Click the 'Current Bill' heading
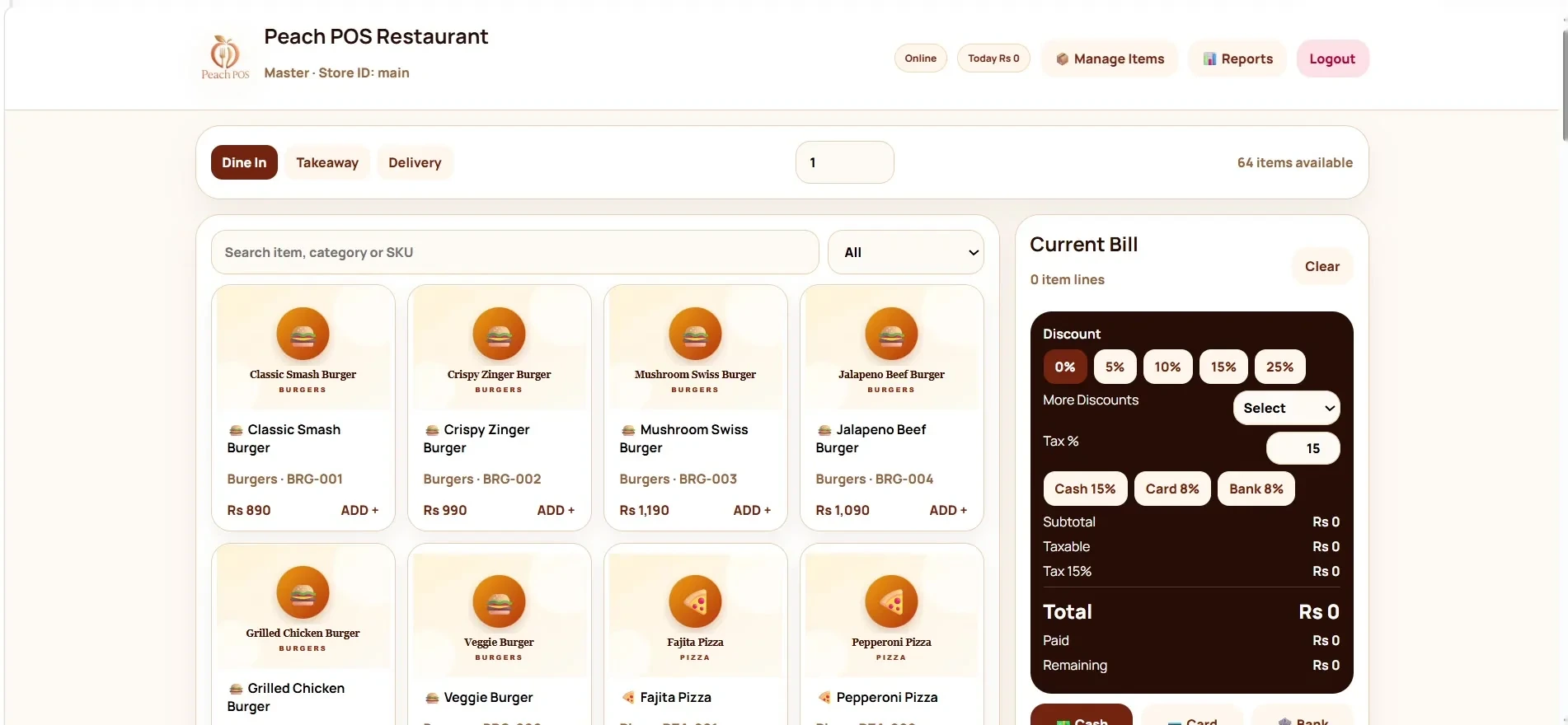 (x=1083, y=244)
